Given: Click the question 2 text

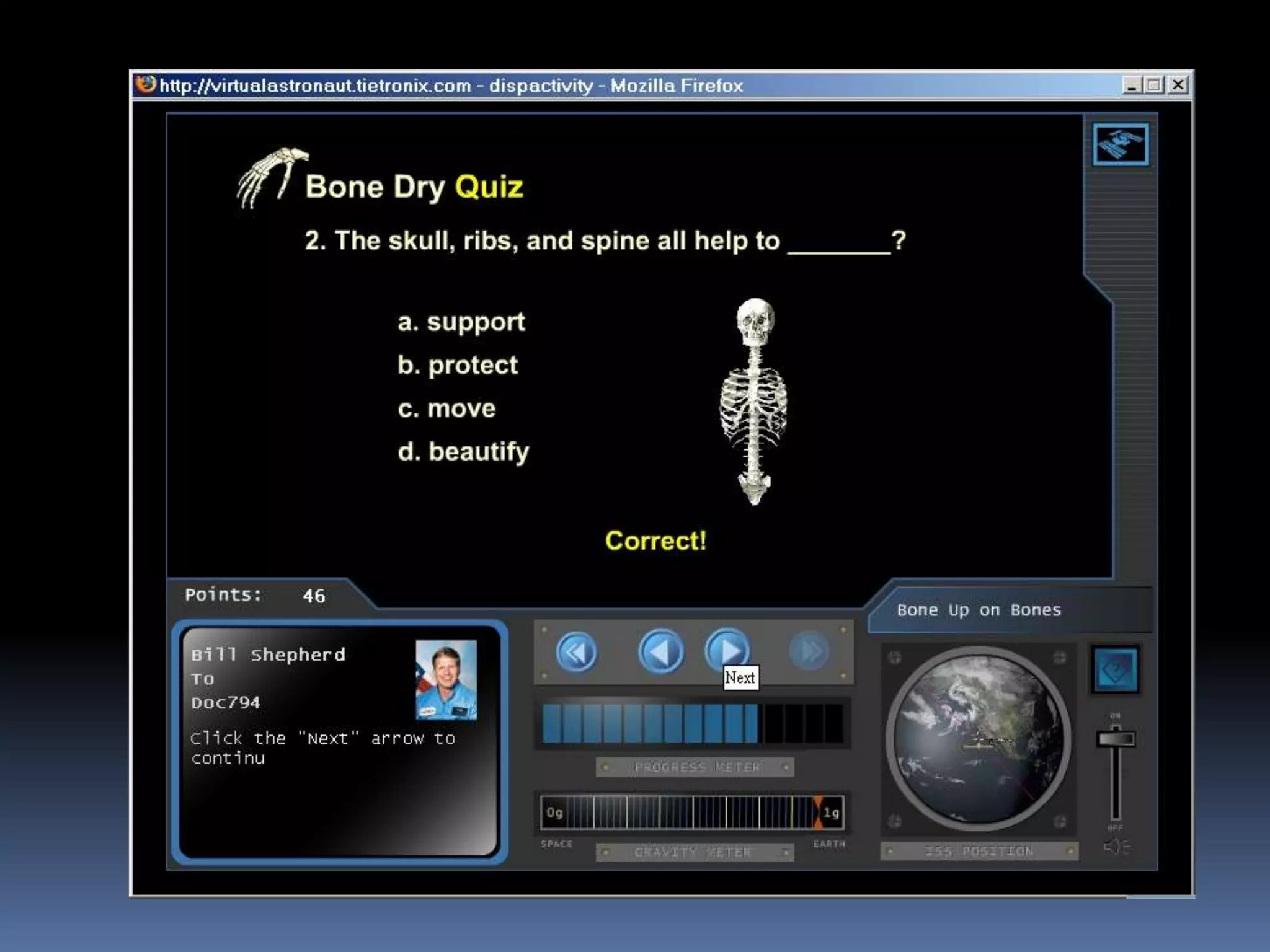Looking at the screenshot, I should (x=605, y=241).
